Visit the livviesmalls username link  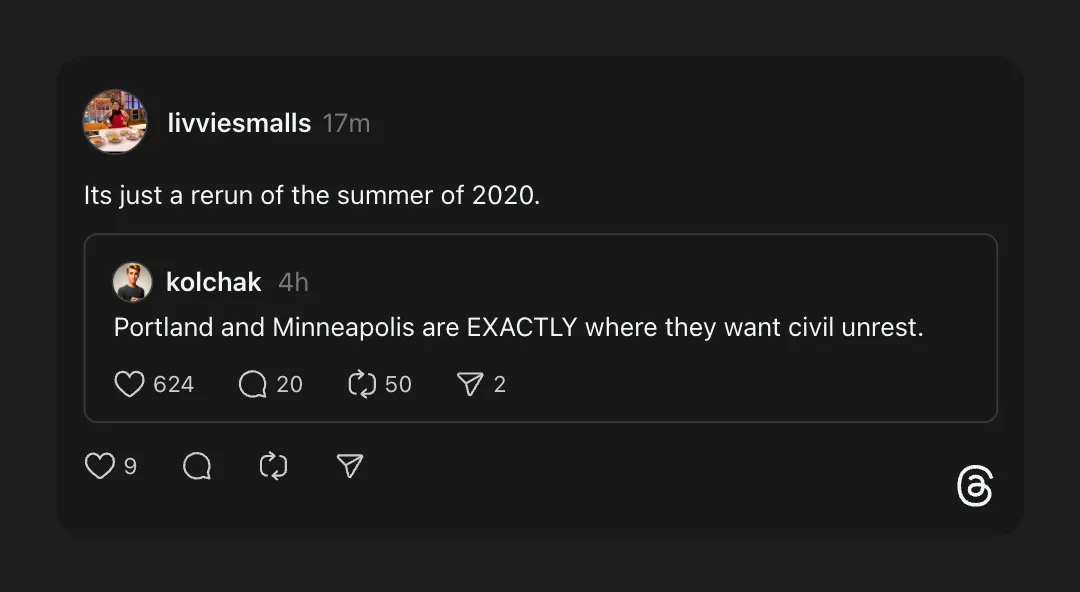239,124
